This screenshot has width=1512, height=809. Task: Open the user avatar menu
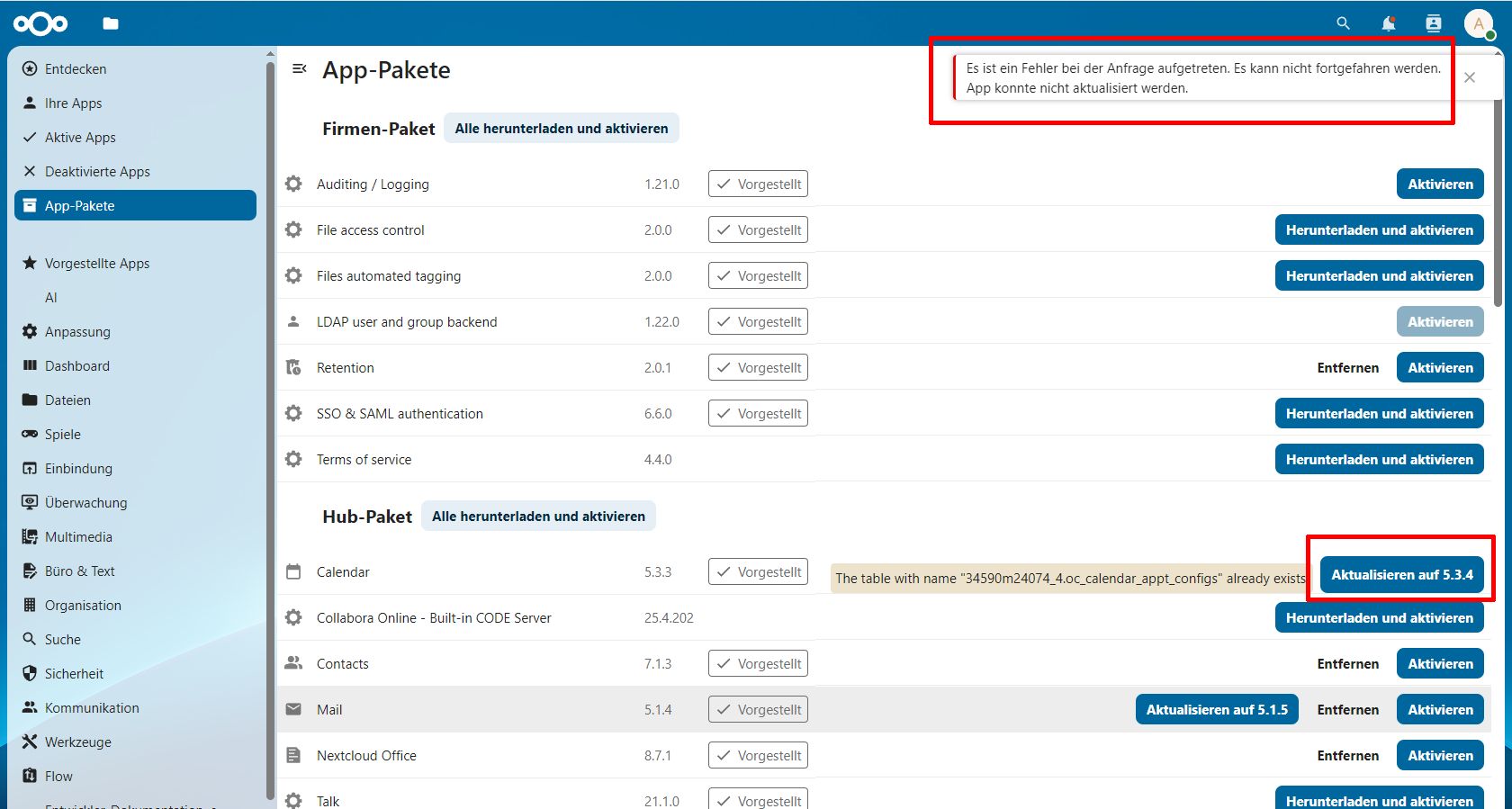tap(1479, 23)
